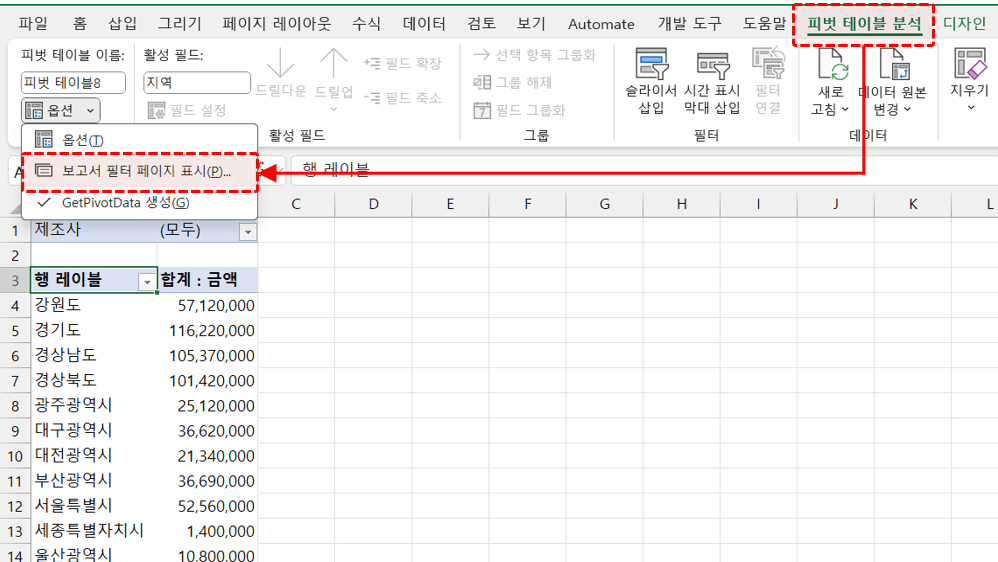998x562 pixels.
Task: Switch to the Automate tab
Action: pos(601,24)
